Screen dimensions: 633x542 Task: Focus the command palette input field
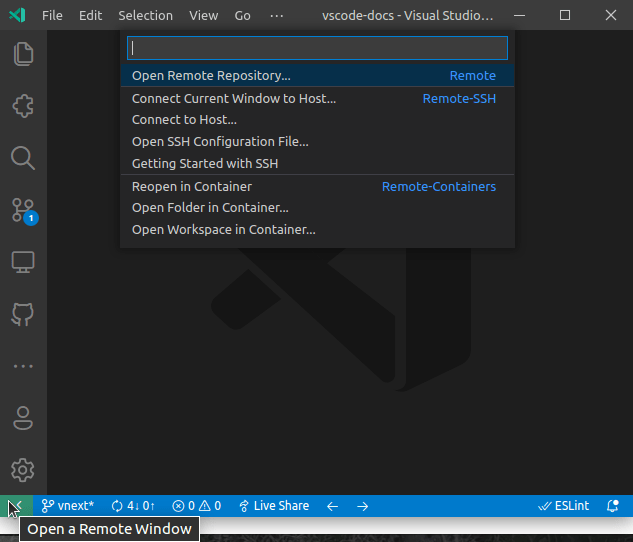click(x=317, y=48)
